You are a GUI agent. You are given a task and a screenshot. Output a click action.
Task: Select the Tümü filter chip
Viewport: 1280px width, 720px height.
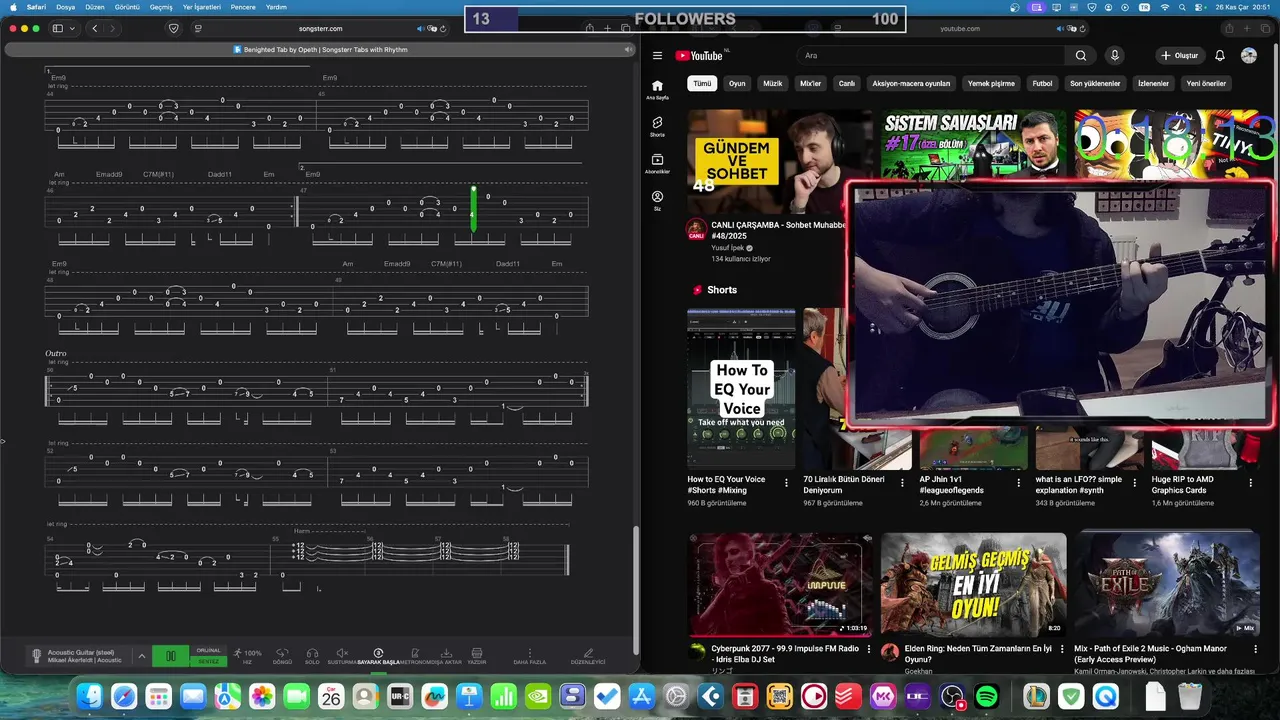702,84
